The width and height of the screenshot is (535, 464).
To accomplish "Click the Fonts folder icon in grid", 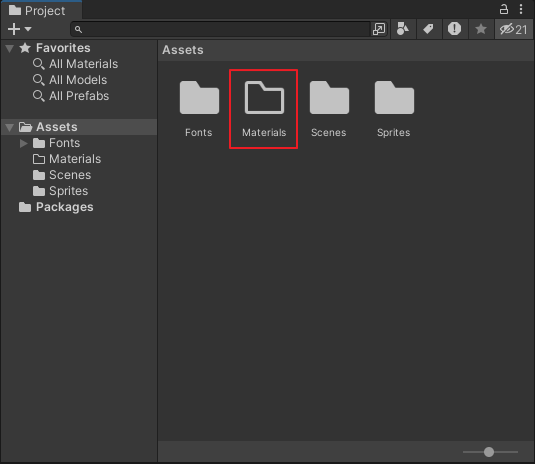I will tap(199, 98).
